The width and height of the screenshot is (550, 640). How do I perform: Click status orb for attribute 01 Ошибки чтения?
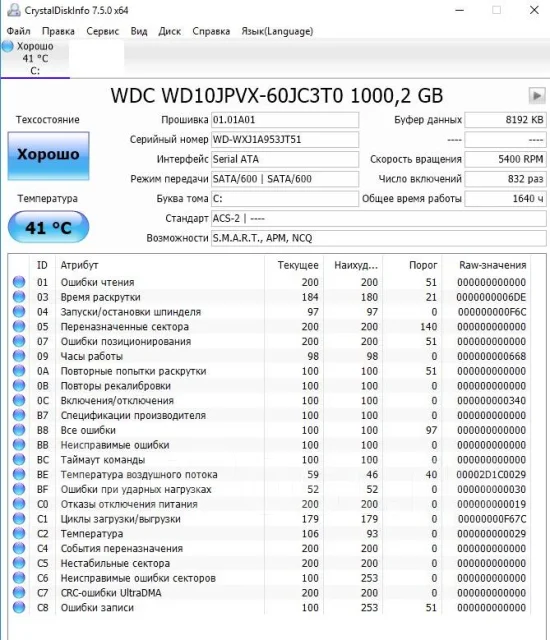(x=19, y=282)
